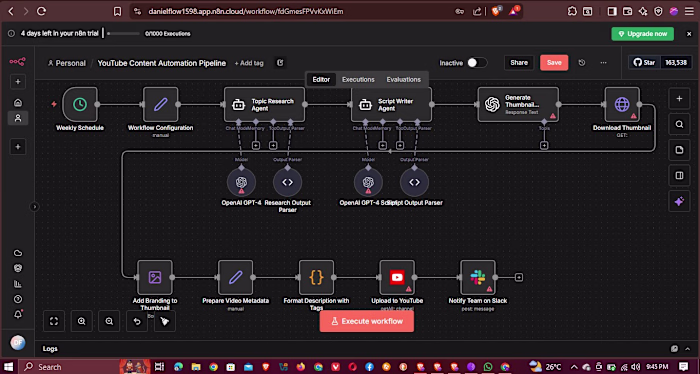Select the Download Thumbnail HTTP node
Screen dimensions: 700x374
click(622, 104)
